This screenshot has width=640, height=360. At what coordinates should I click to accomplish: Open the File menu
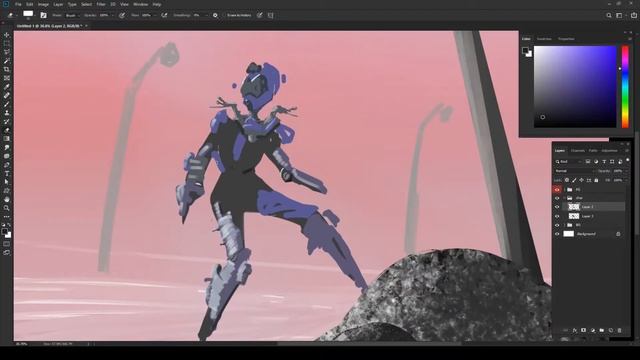(18, 4)
